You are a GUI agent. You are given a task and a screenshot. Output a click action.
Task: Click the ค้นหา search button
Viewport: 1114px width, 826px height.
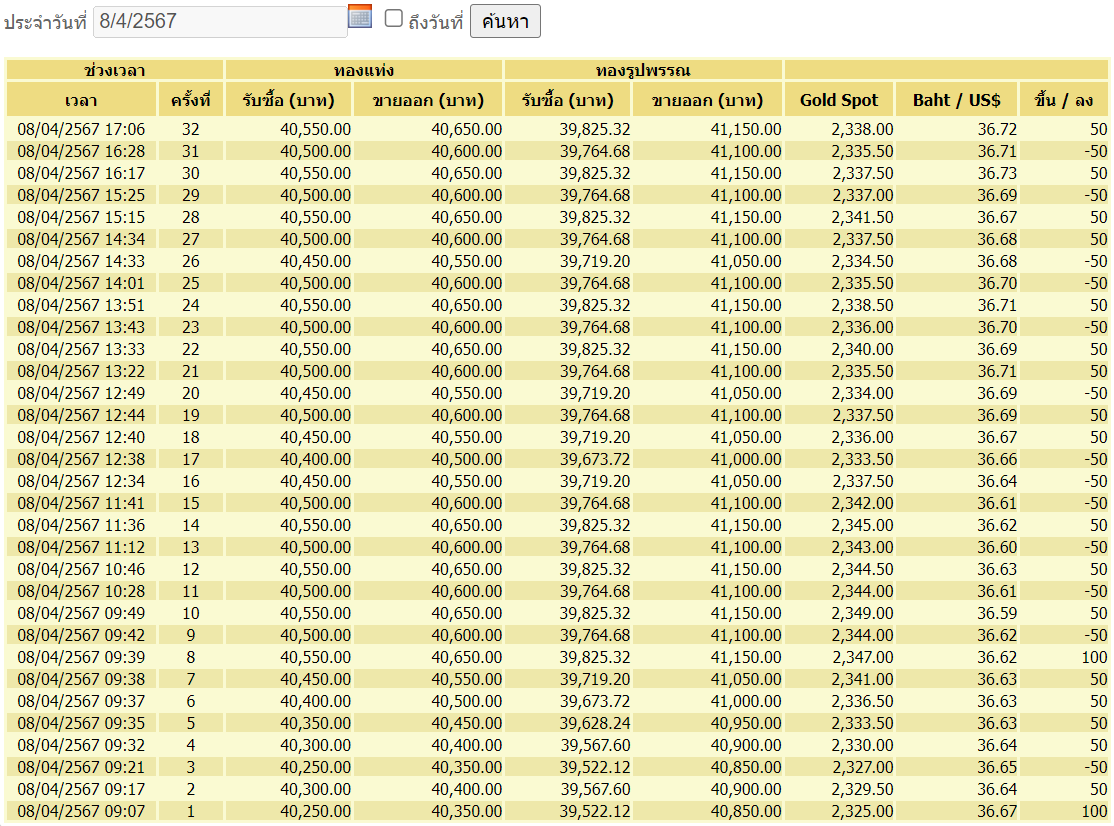point(505,21)
